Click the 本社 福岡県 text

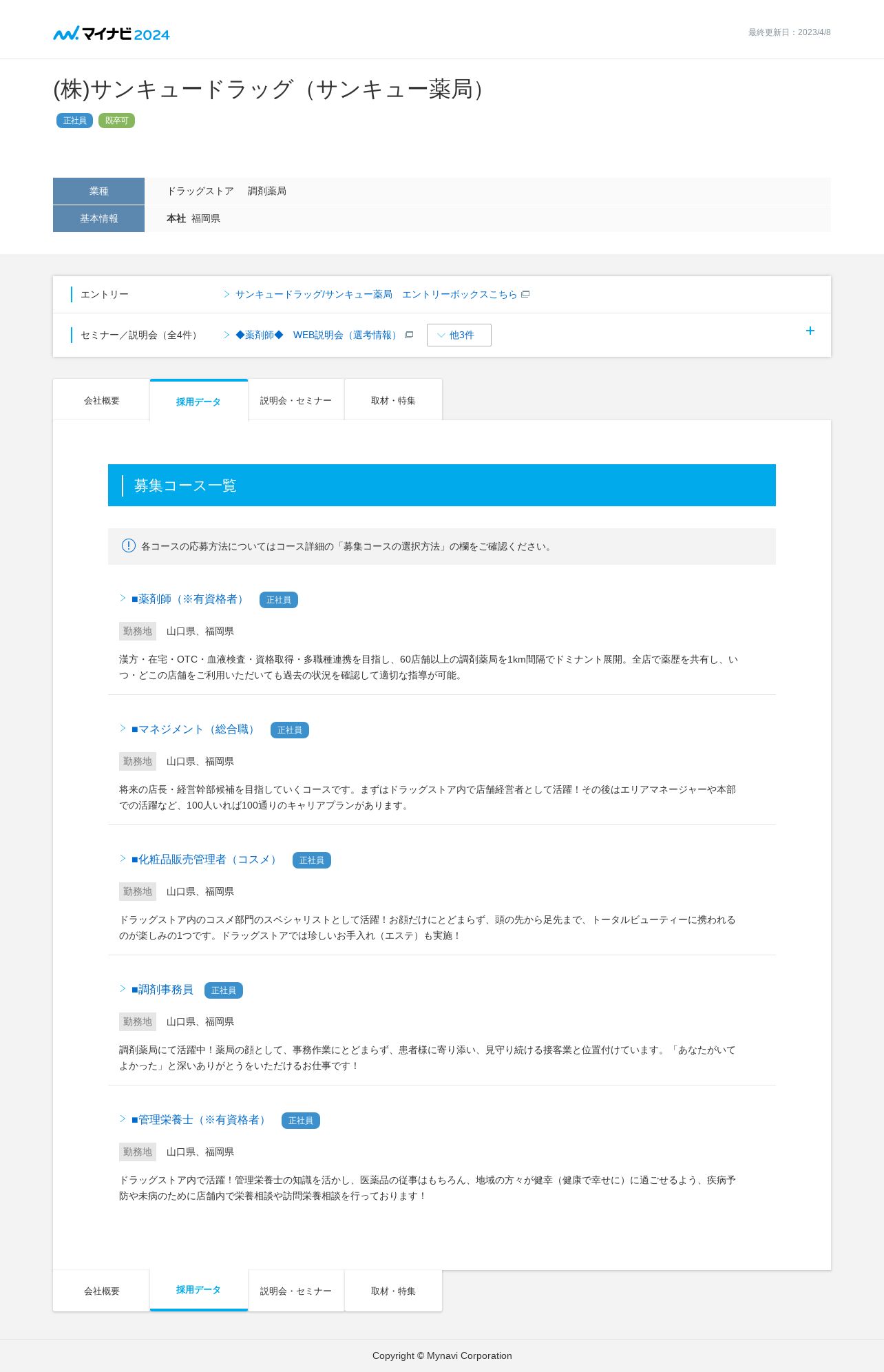point(193,218)
